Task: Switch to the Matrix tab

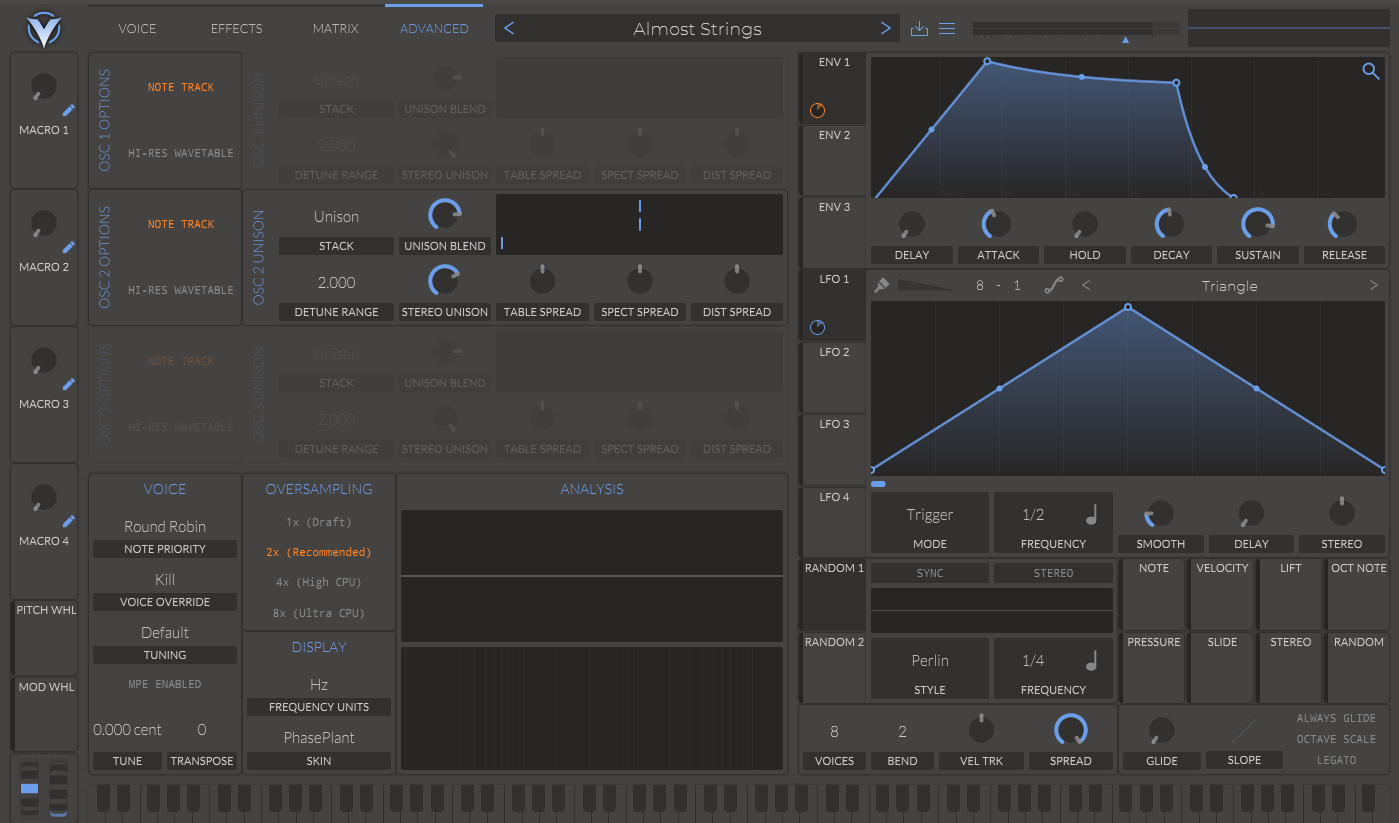Action: click(x=335, y=28)
